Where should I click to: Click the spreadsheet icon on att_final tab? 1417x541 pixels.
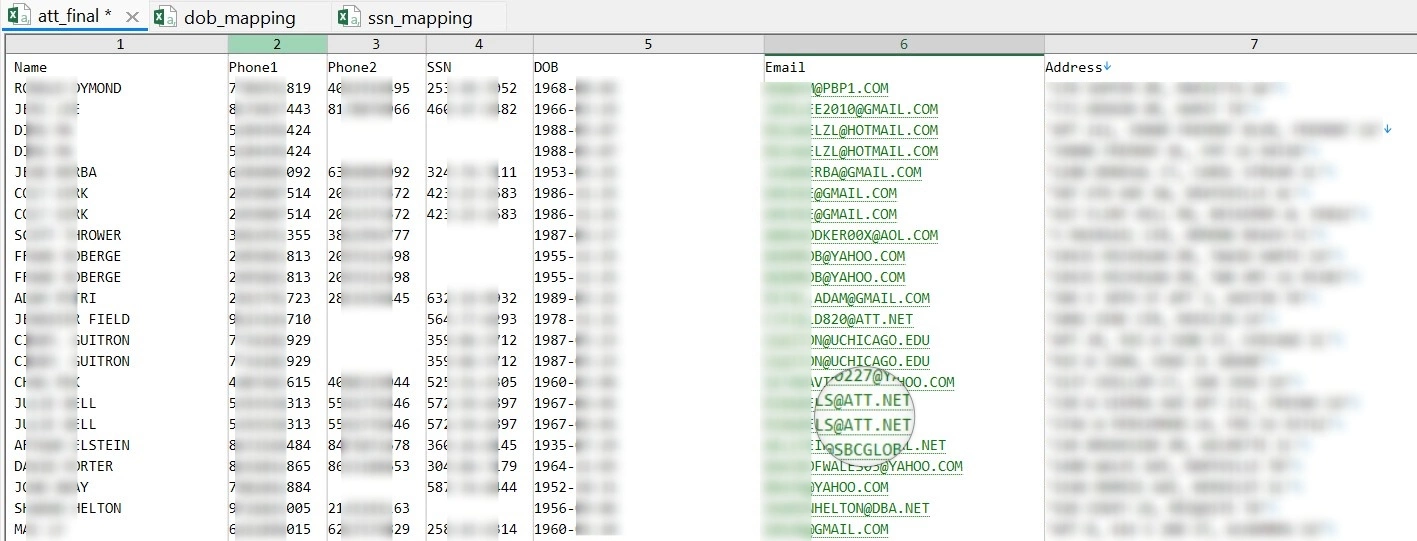pyautogui.click(x=20, y=17)
